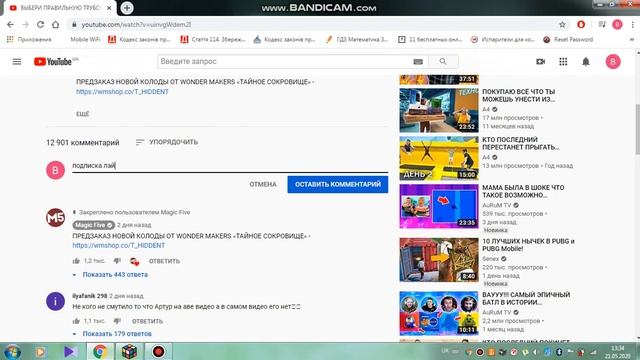Viewport: 640px width, 360px height.
Task: Click the Opera extension icon
Action: [x=581, y=24]
